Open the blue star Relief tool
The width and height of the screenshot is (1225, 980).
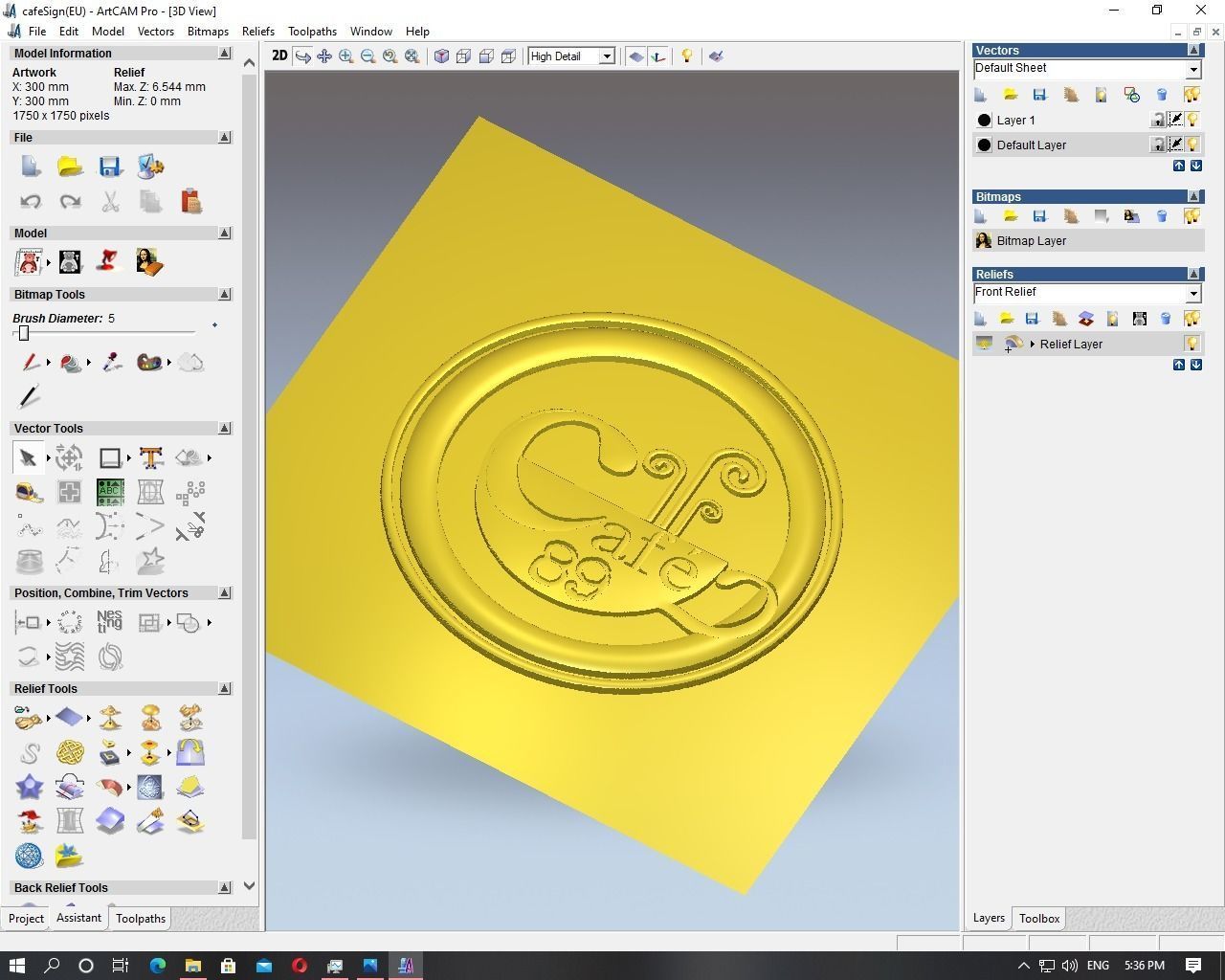click(29, 787)
